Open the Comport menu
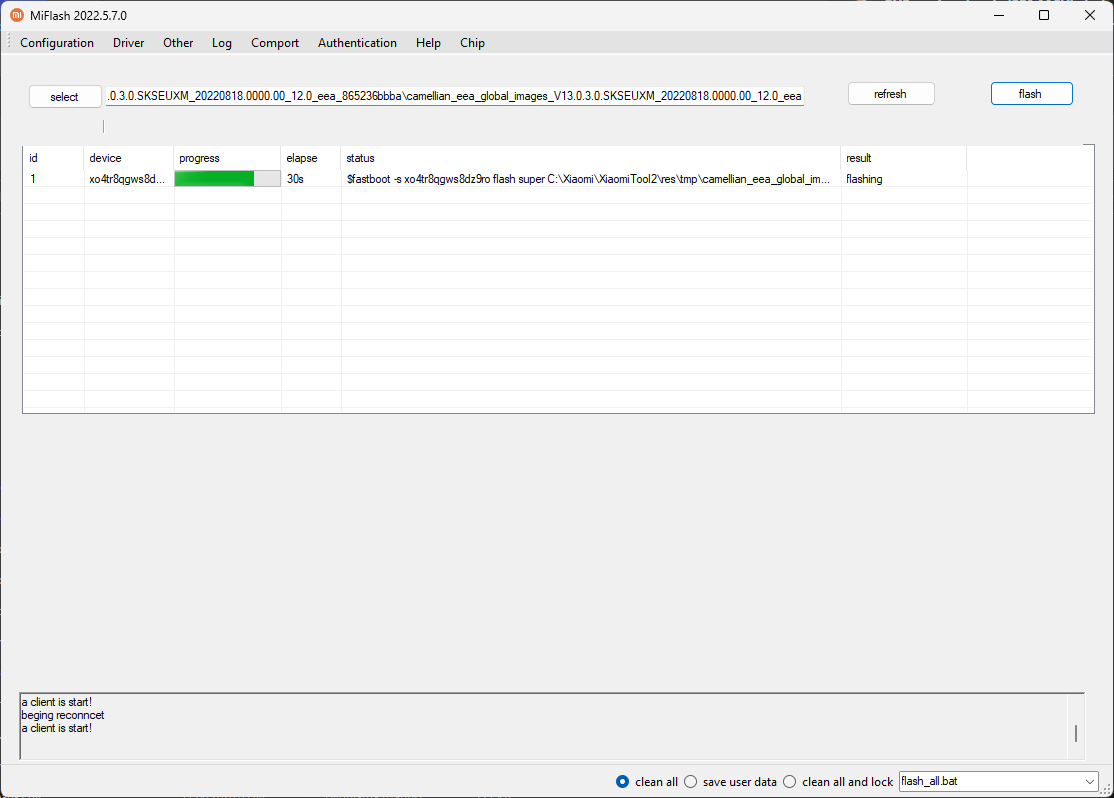Image resolution: width=1114 pixels, height=798 pixels. [x=275, y=43]
